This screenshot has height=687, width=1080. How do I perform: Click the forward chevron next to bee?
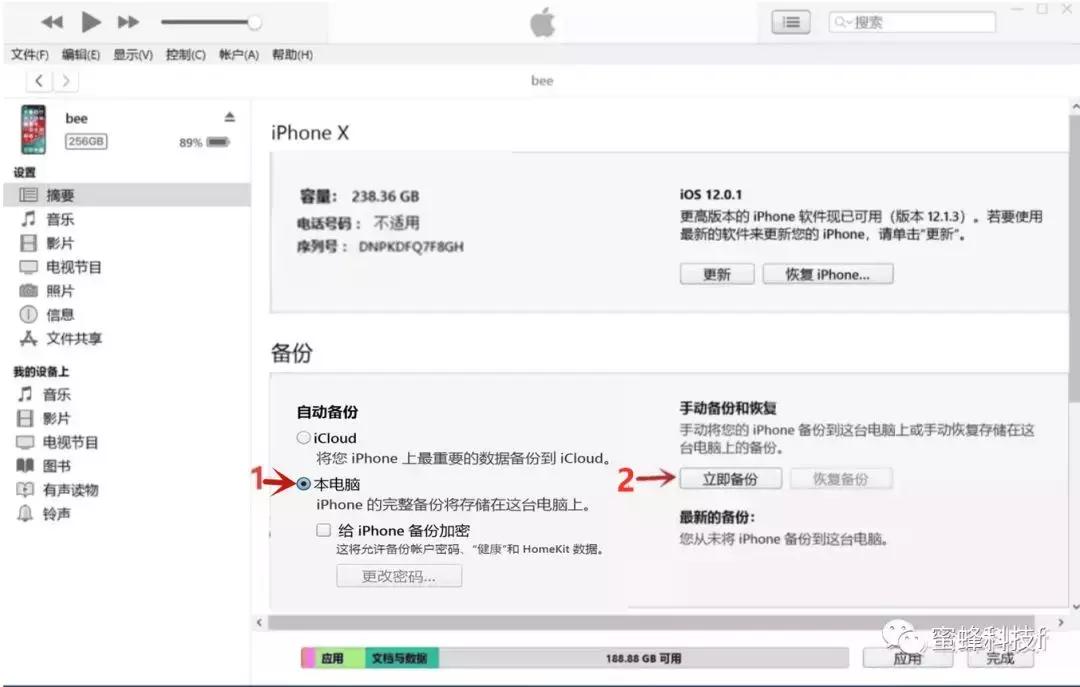click(x=65, y=80)
